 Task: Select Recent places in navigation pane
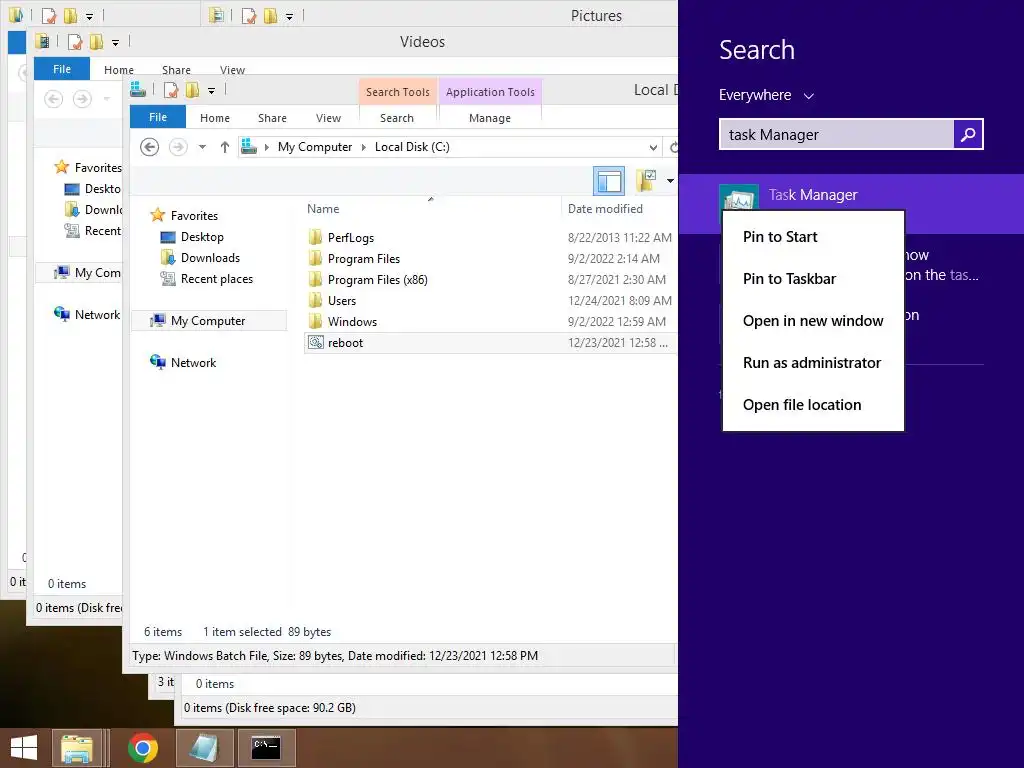coord(217,279)
